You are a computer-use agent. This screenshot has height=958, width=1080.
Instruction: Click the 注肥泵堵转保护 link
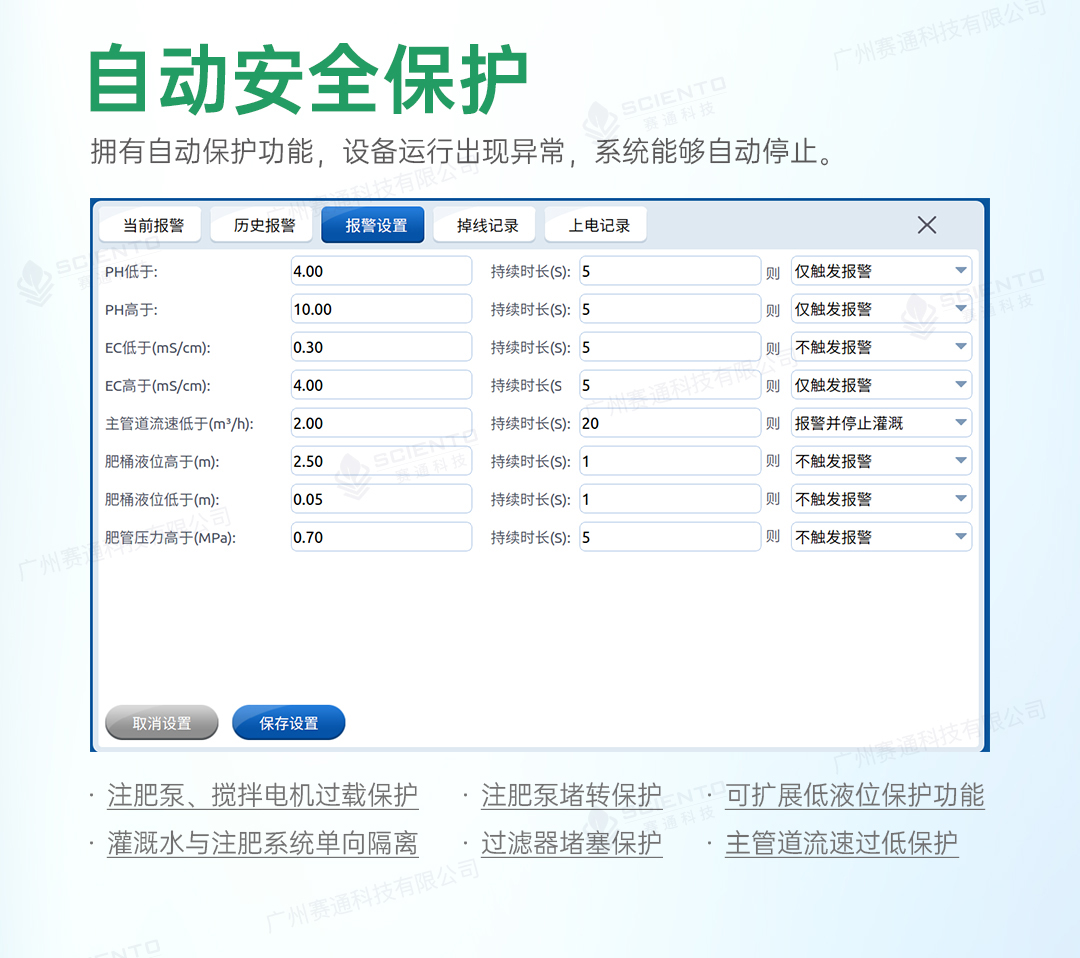[571, 795]
